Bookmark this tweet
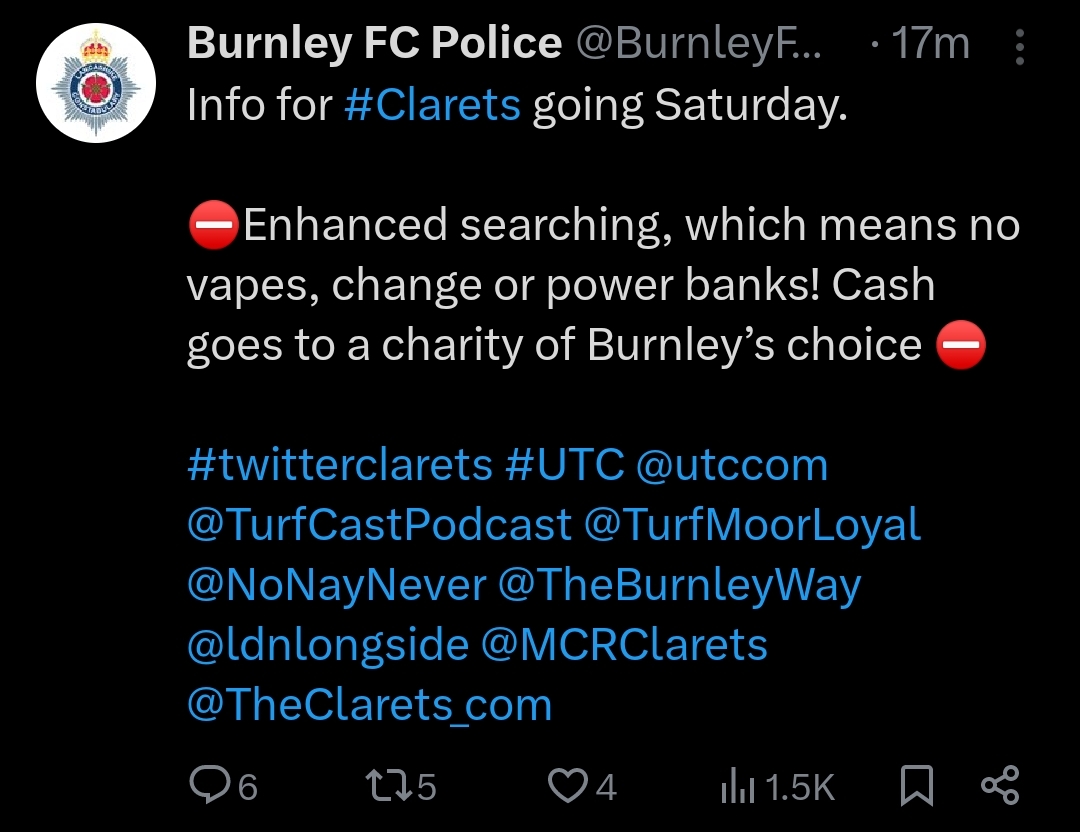 [916, 786]
